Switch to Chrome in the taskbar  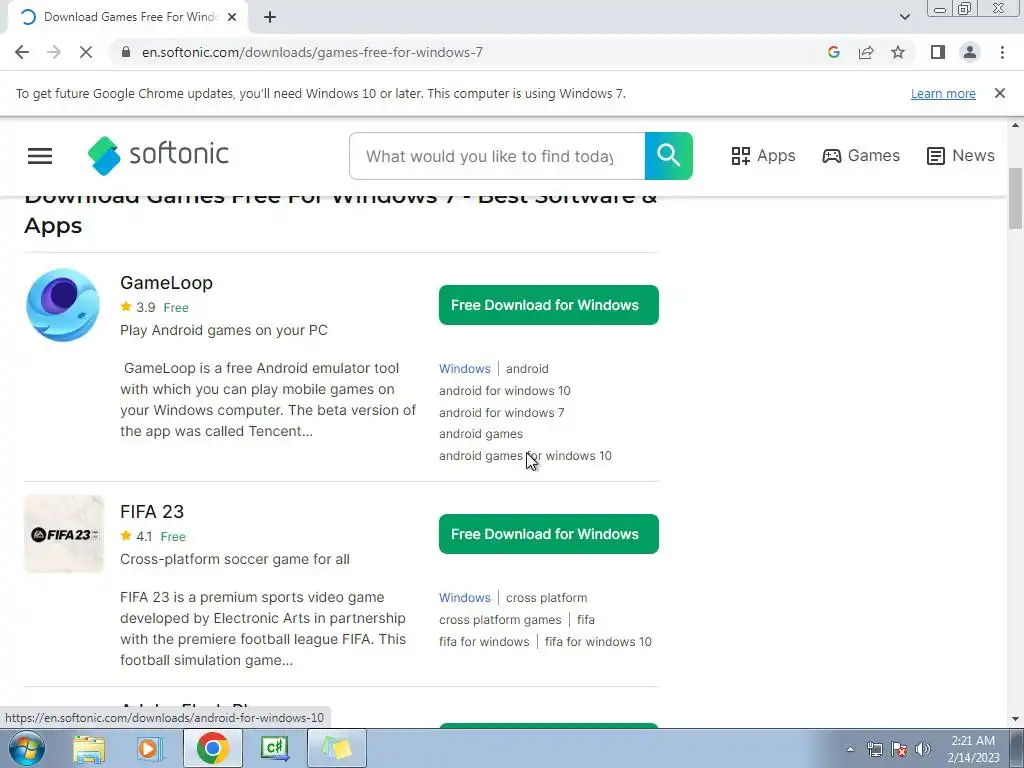point(212,748)
